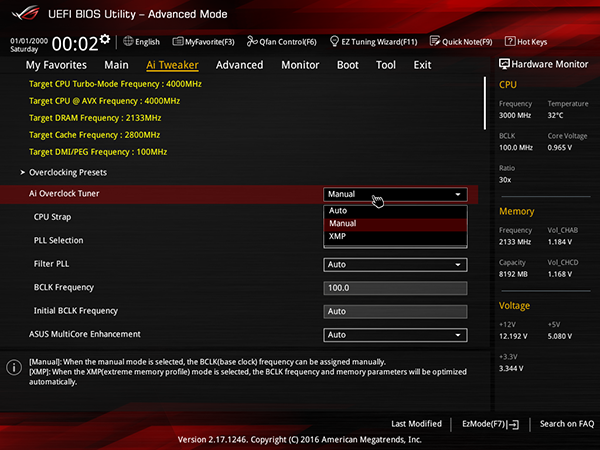This screenshot has height=450, width=600.
Task: Show Hot Keys question mark icon
Action: point(510,41)
